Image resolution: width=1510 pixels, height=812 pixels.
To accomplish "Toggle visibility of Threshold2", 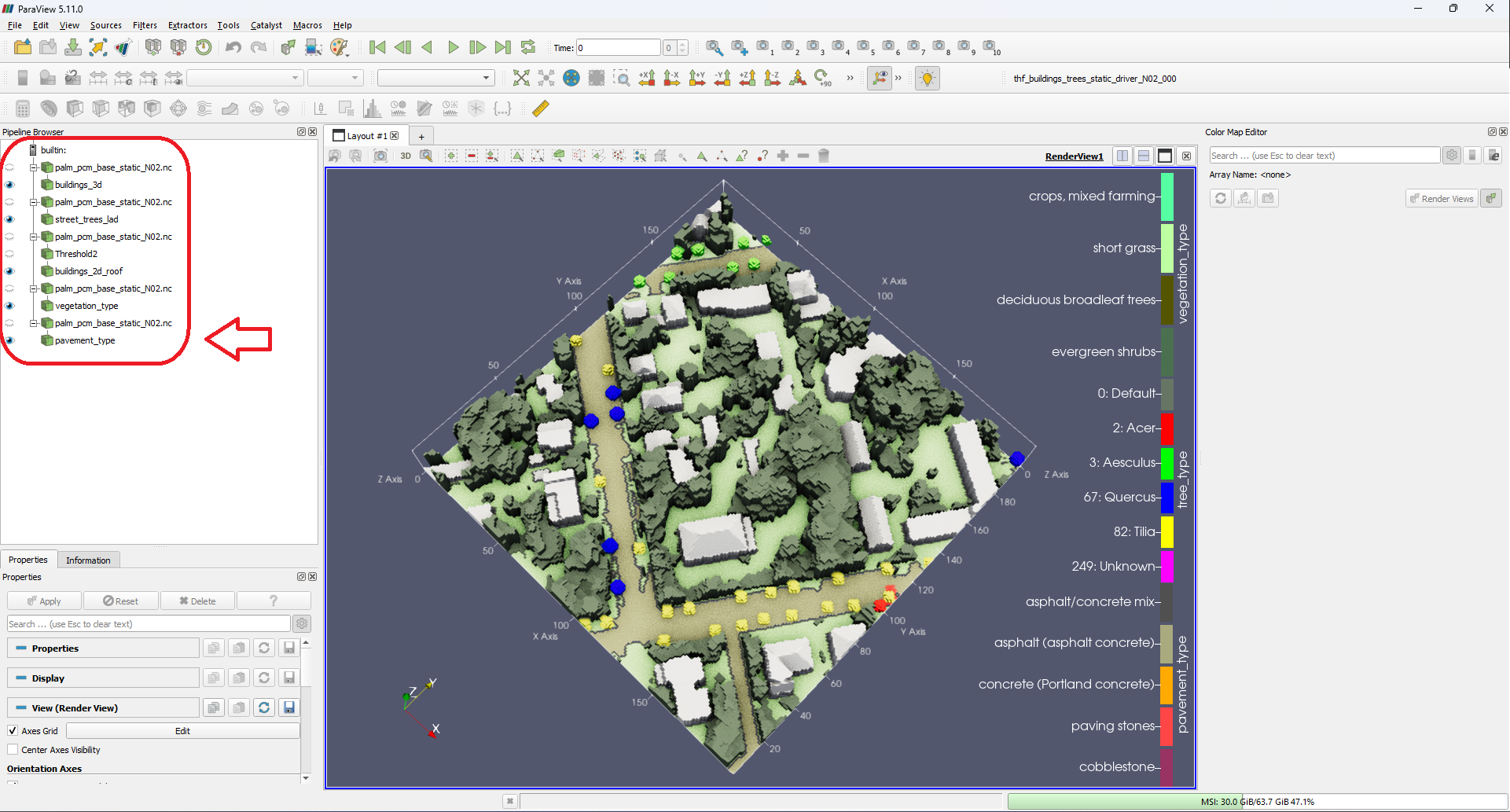I will pyautogui.click(x=9, y=254).
